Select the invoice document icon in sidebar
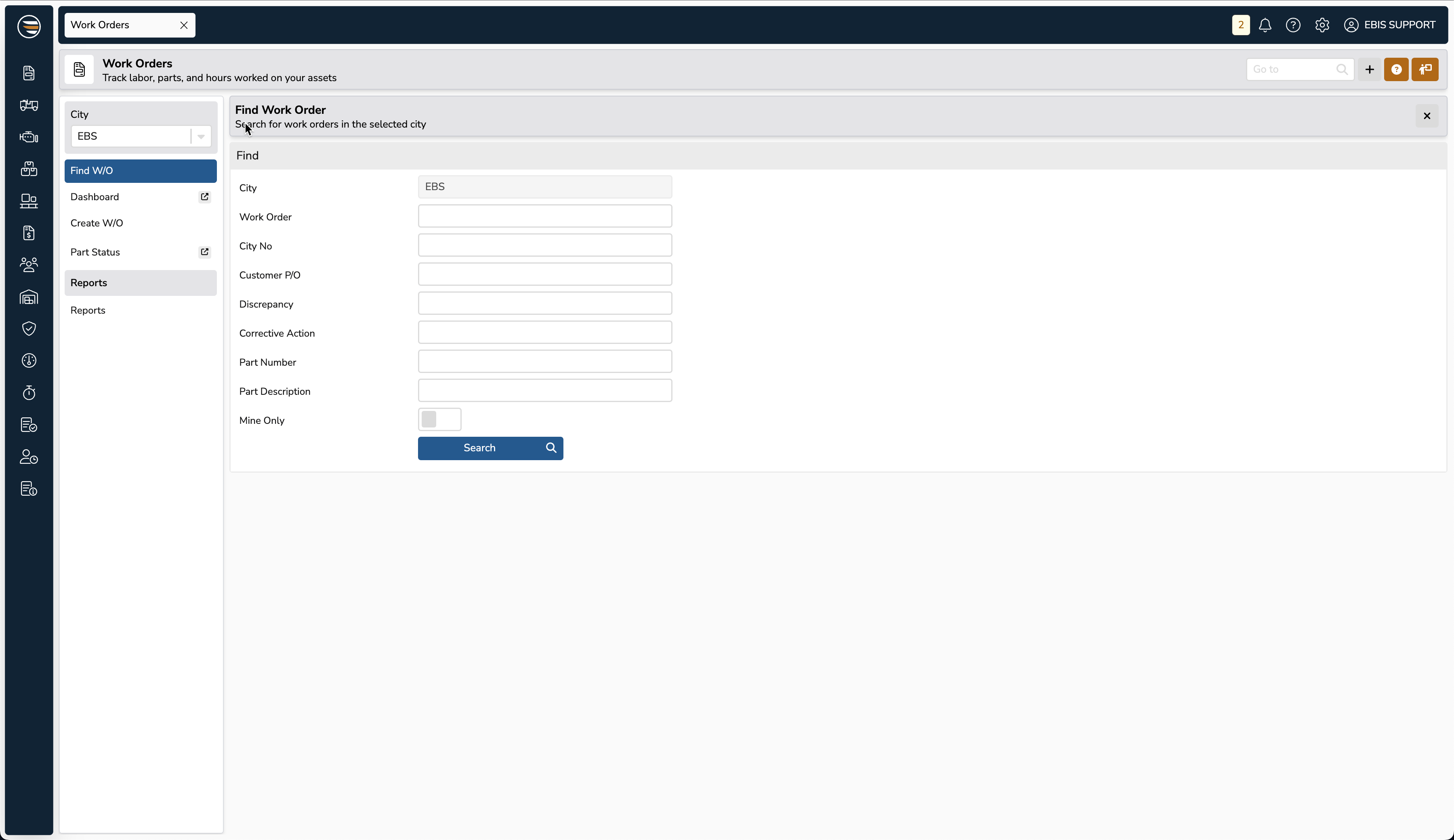Screen dimensions: 1454x840 pyautogui.click(x=29, y=233)
